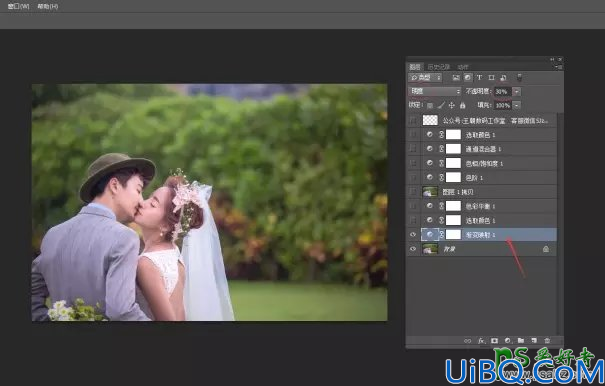Open the 填充 fill slider arrow
The width and height of the screenshot is (605, 386).
517,105
